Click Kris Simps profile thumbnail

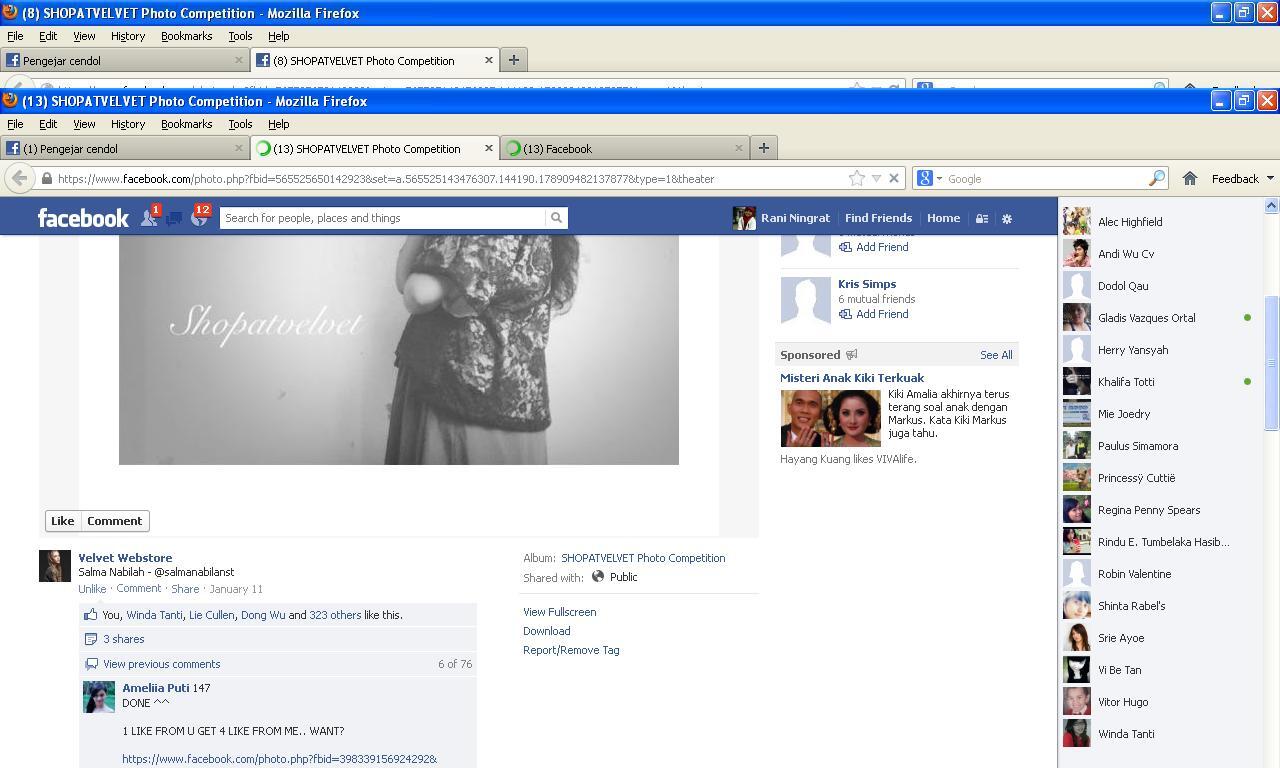click(805, 300)
